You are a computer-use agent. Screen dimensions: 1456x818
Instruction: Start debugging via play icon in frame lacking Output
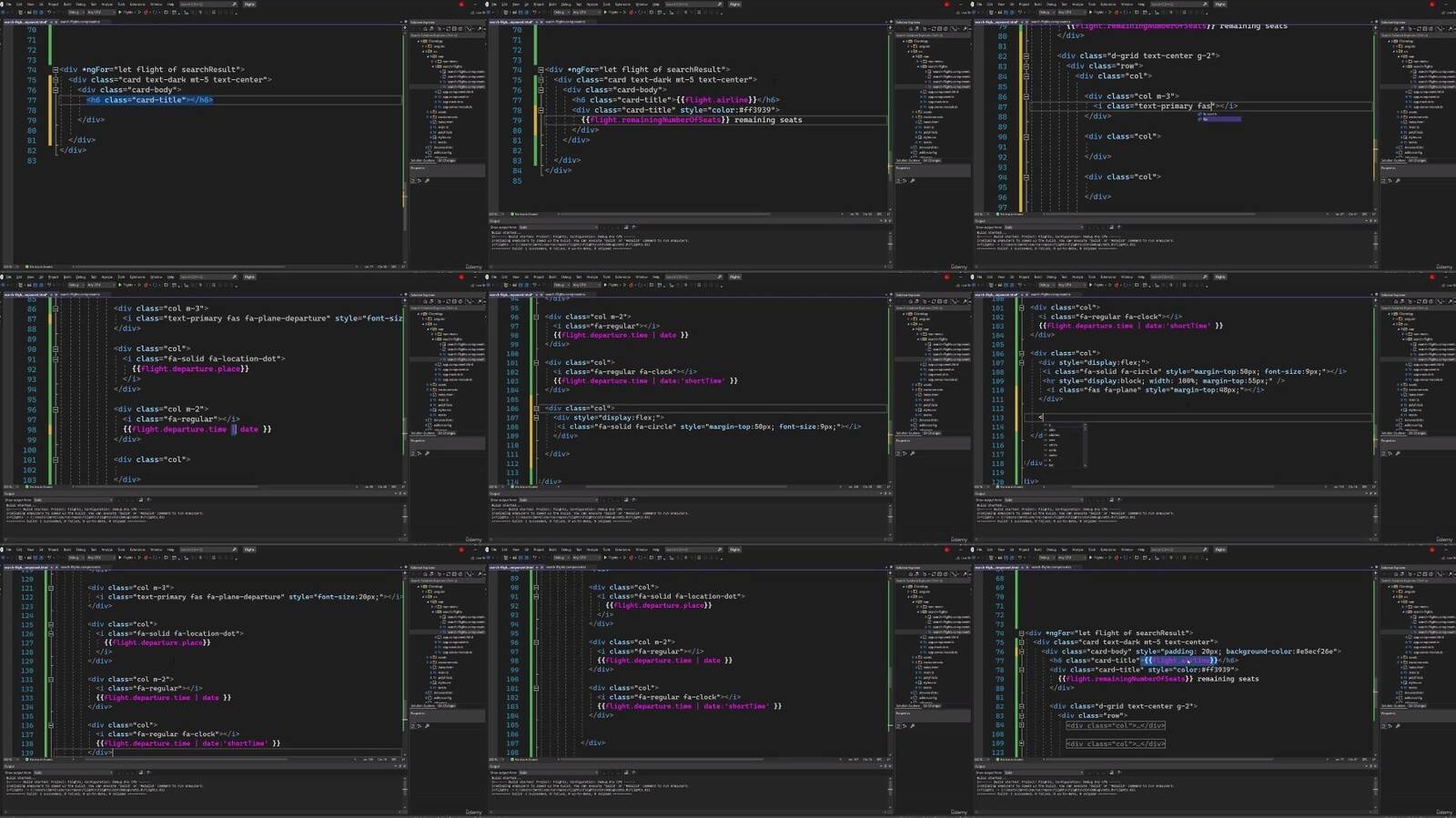(x=121, y=12)
